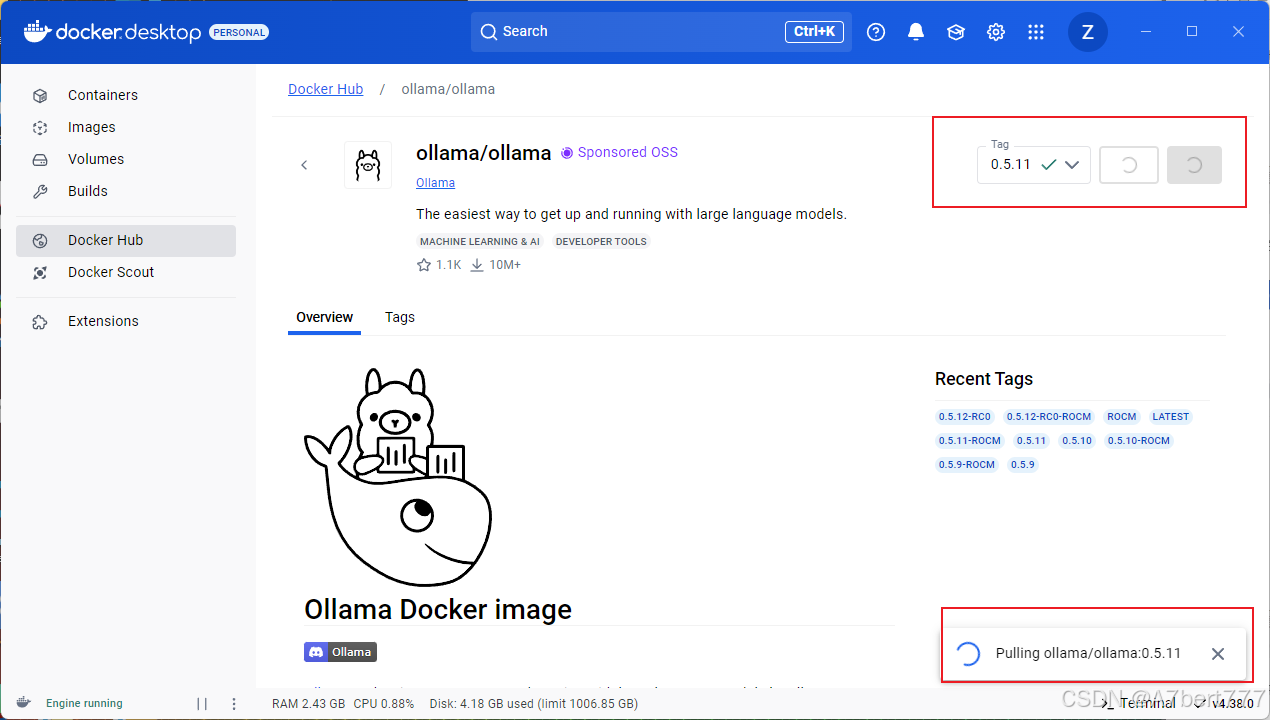Select the 0.5.9-ROCM recent tag
This screenshot has height=720, width=1270.
[x=967, y=465]
